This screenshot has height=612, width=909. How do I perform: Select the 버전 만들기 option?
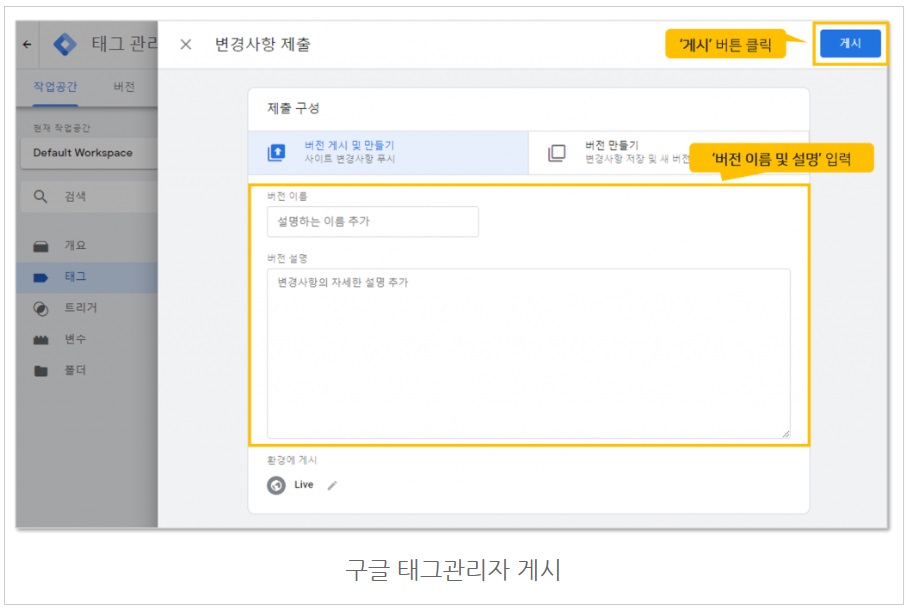click(668, 152)
